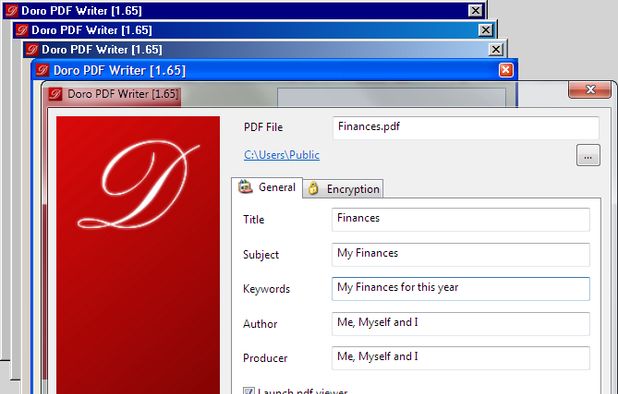This screenshot has width=618, height=394.
Task: Click the 'Keywords' label text
Action: pos(266,289)
